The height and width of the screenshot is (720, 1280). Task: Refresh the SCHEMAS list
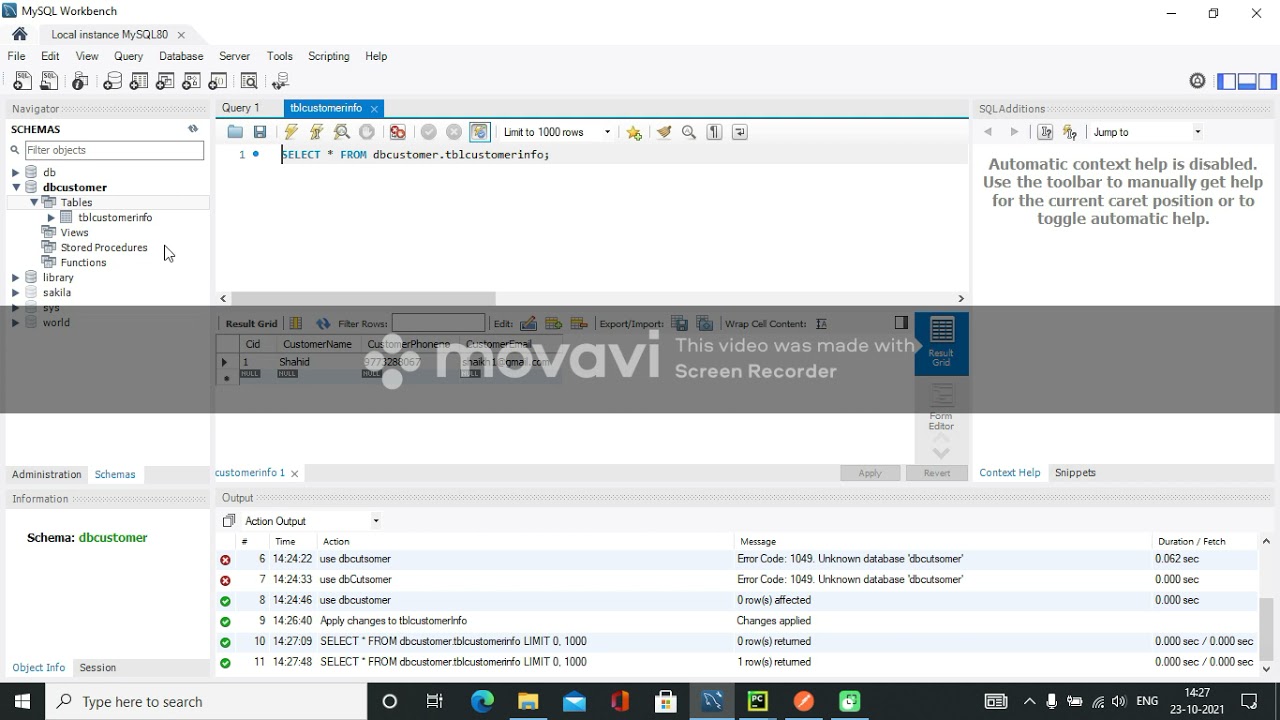coord(193,129)
